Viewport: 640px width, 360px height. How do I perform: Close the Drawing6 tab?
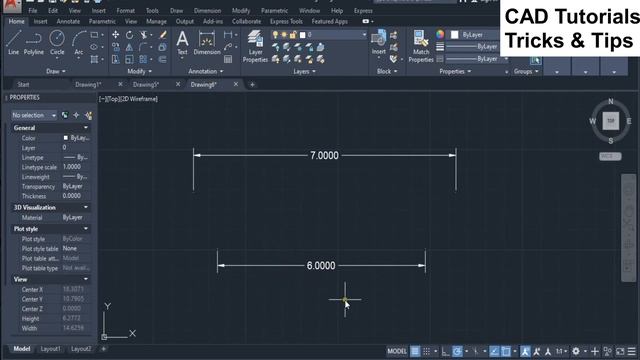pos(236,84)
